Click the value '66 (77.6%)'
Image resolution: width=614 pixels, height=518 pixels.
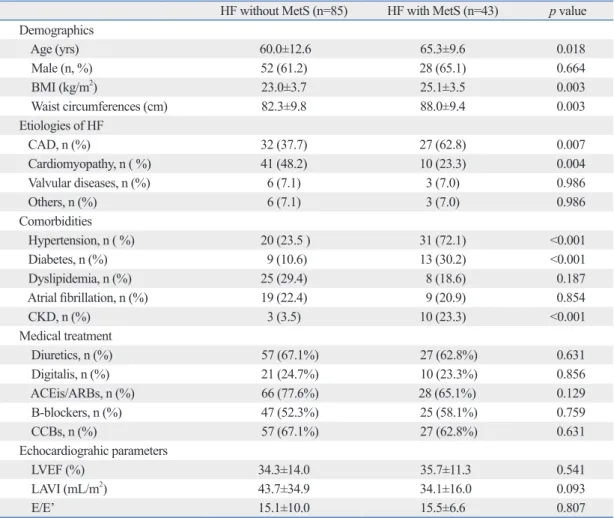click(x=290, y=393)
